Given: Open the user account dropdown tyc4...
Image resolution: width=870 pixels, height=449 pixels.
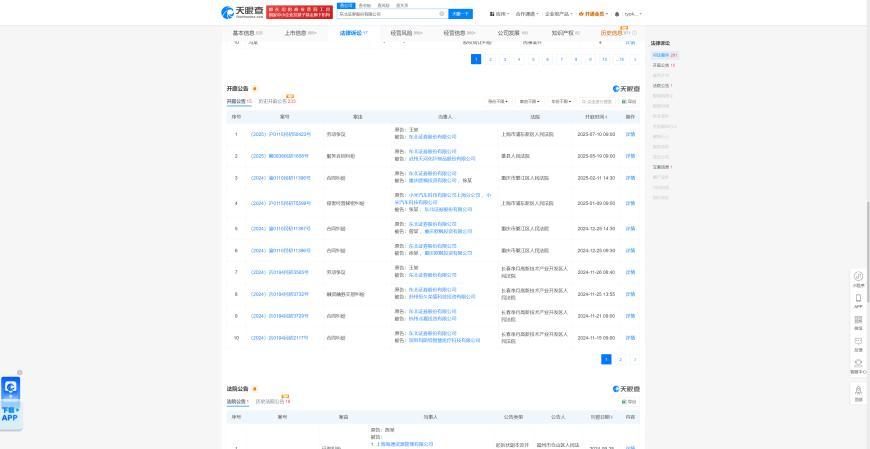Looking at the screenshot, I should coord(633,14).
